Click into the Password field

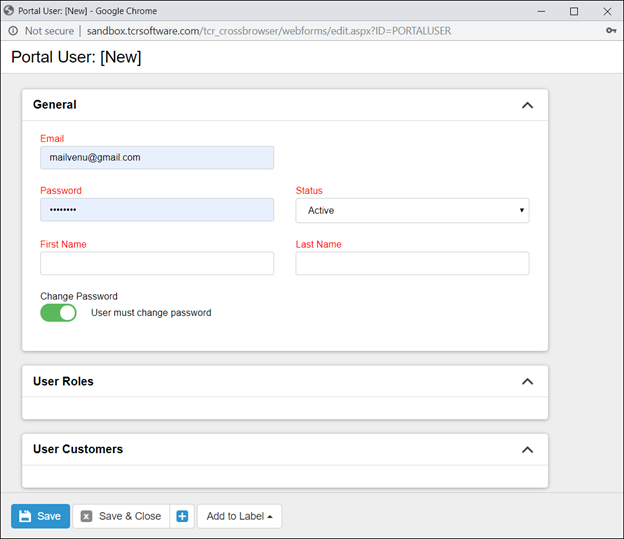157,210
